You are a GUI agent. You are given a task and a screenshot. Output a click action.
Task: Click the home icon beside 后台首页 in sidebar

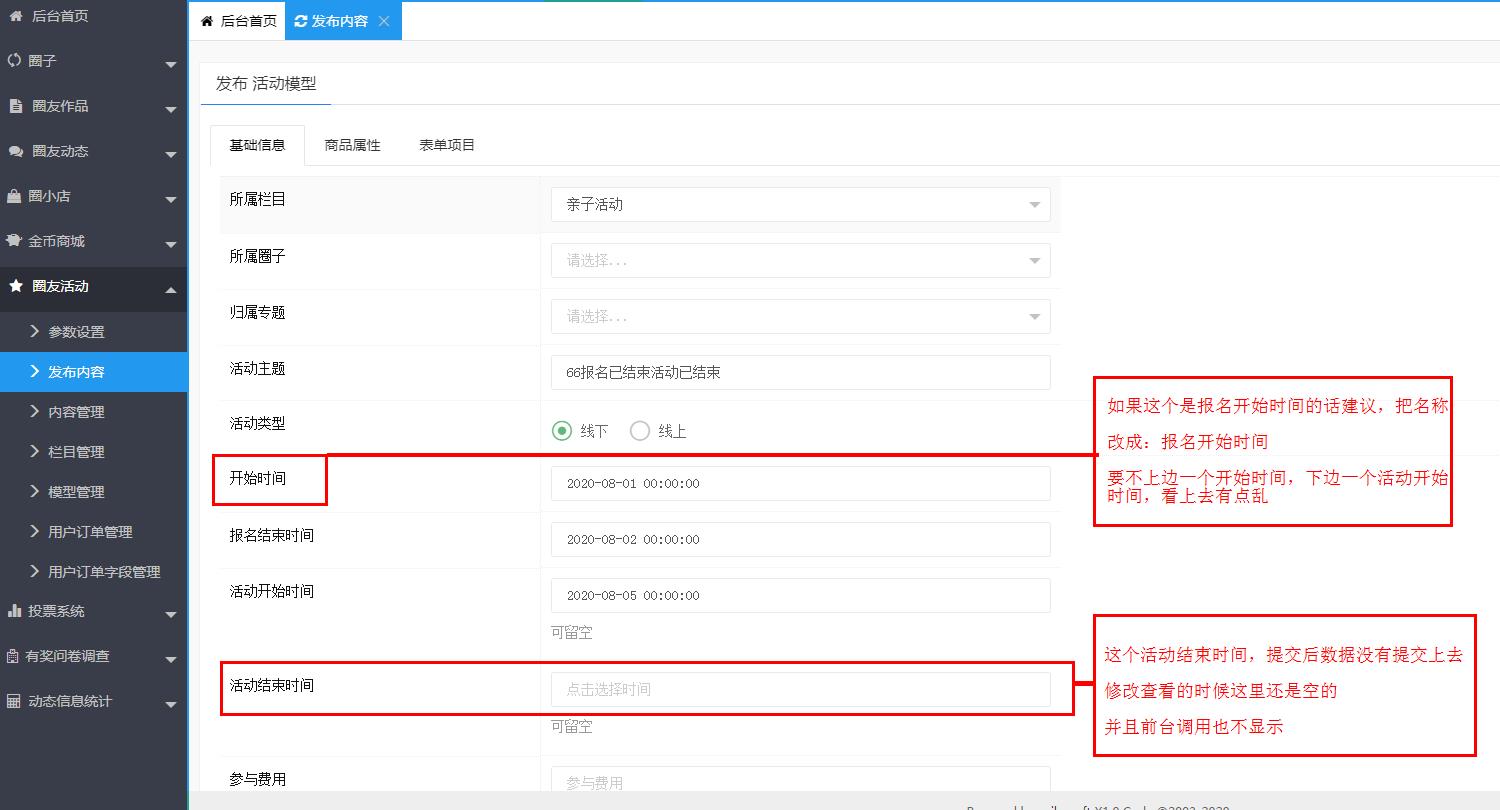point(15,16)
